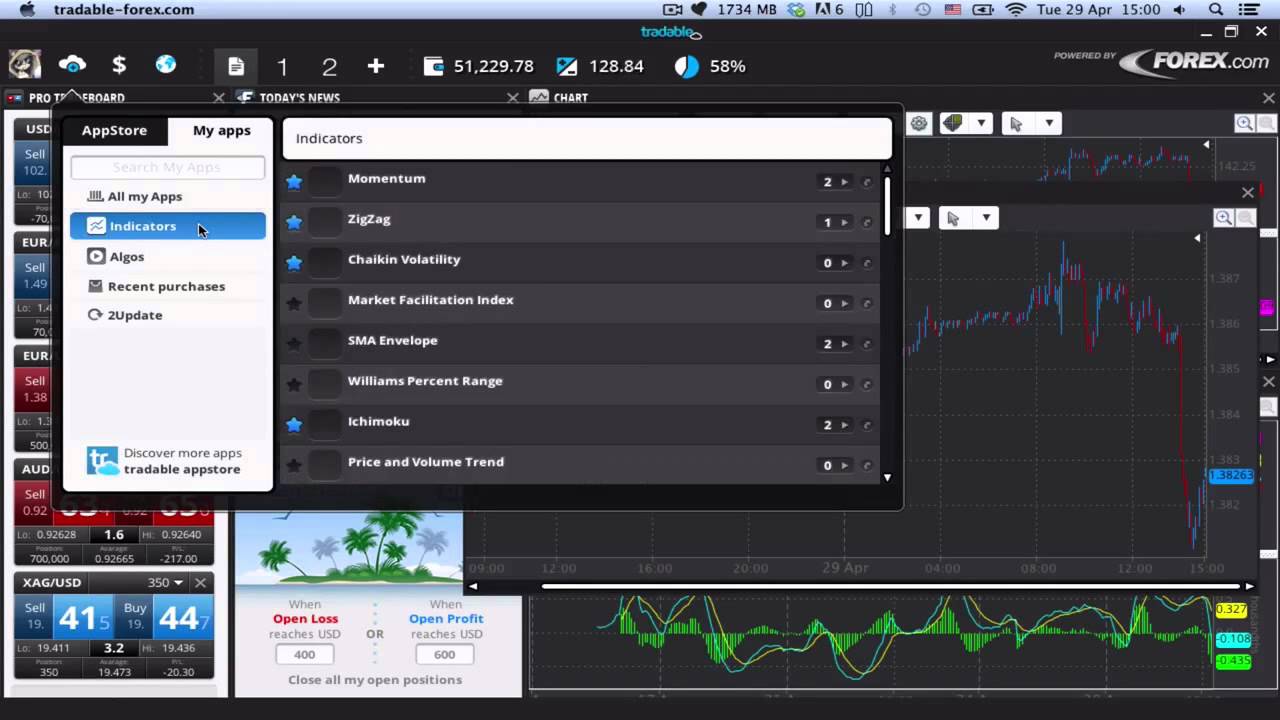This screenshot has width=1280, height=720.
Task: Click the chart horizontal time scrollbar
Action: tap(895, 586)
